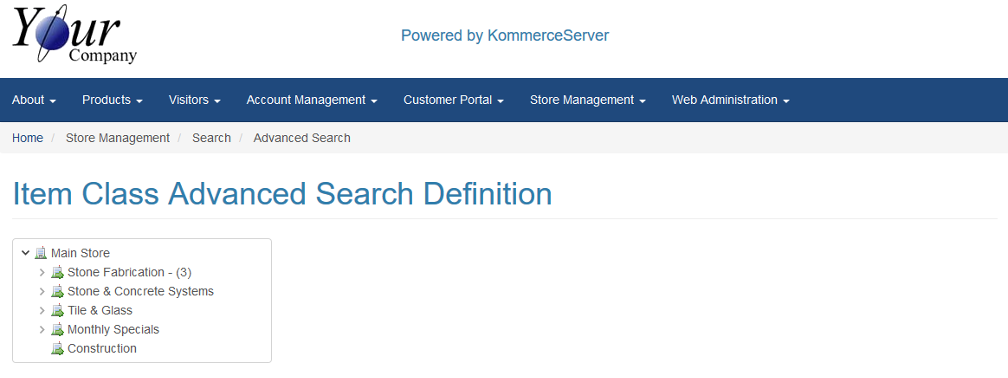Open the Store Management menu
The image size is (1008, 378).
pyautogui.click(x=588, y=100)
